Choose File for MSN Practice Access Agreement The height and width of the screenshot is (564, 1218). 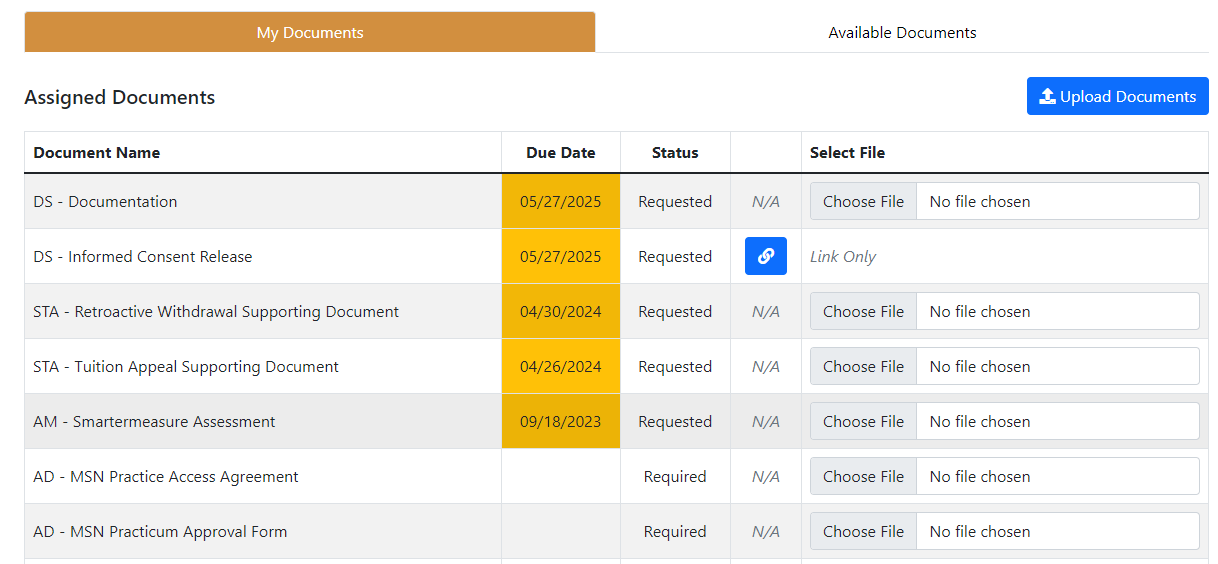click(x=863, y=477)
